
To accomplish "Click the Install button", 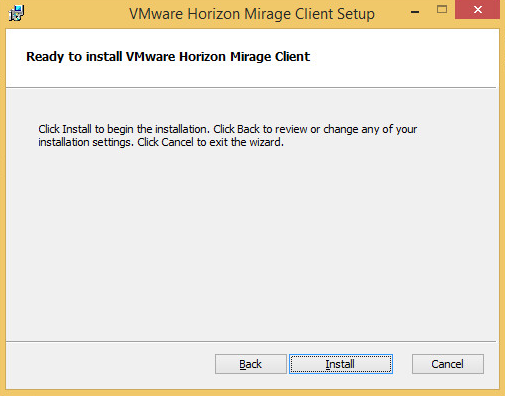I will 341,364.
